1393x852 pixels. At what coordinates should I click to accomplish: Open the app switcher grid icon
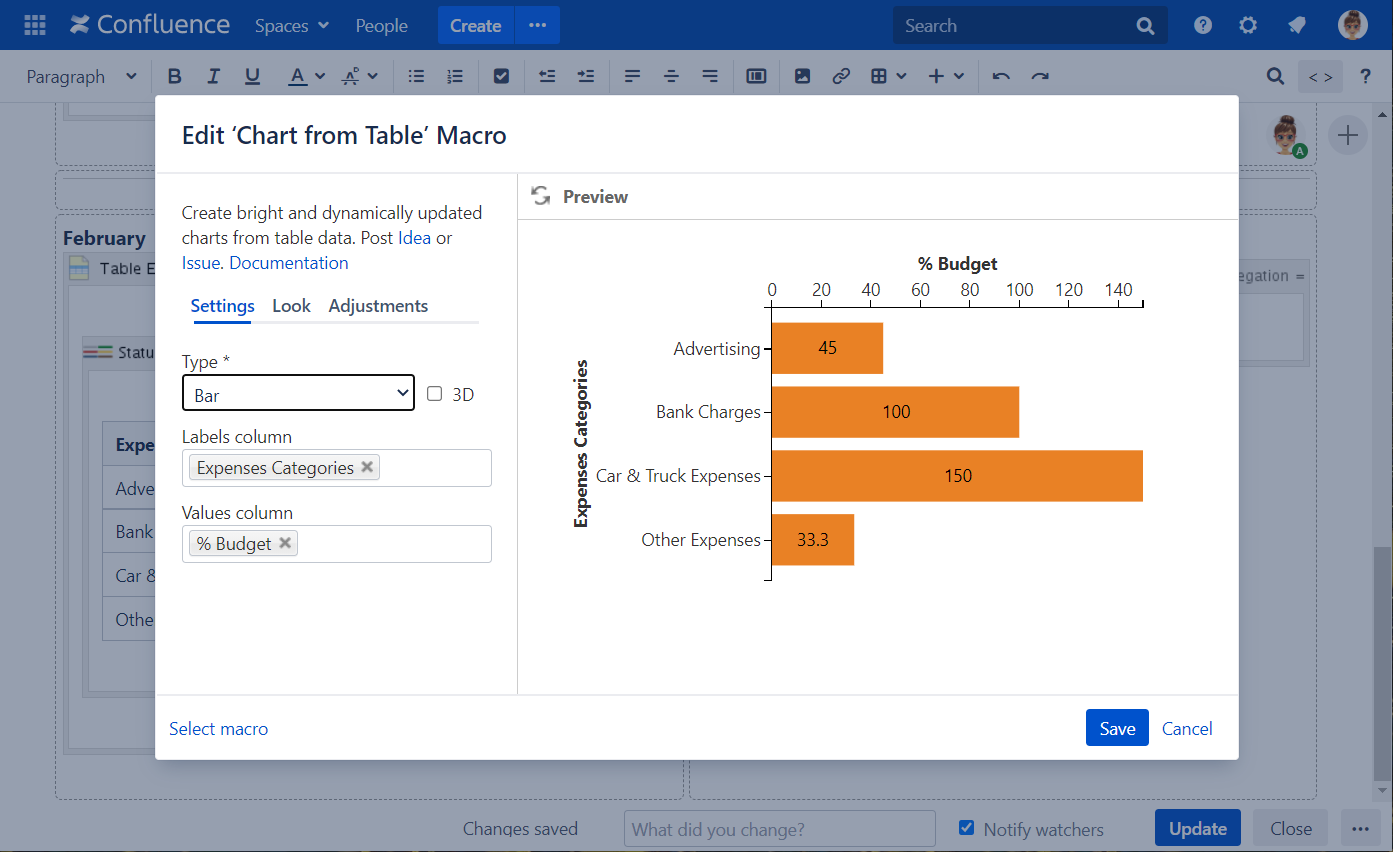tap(35, 26)
